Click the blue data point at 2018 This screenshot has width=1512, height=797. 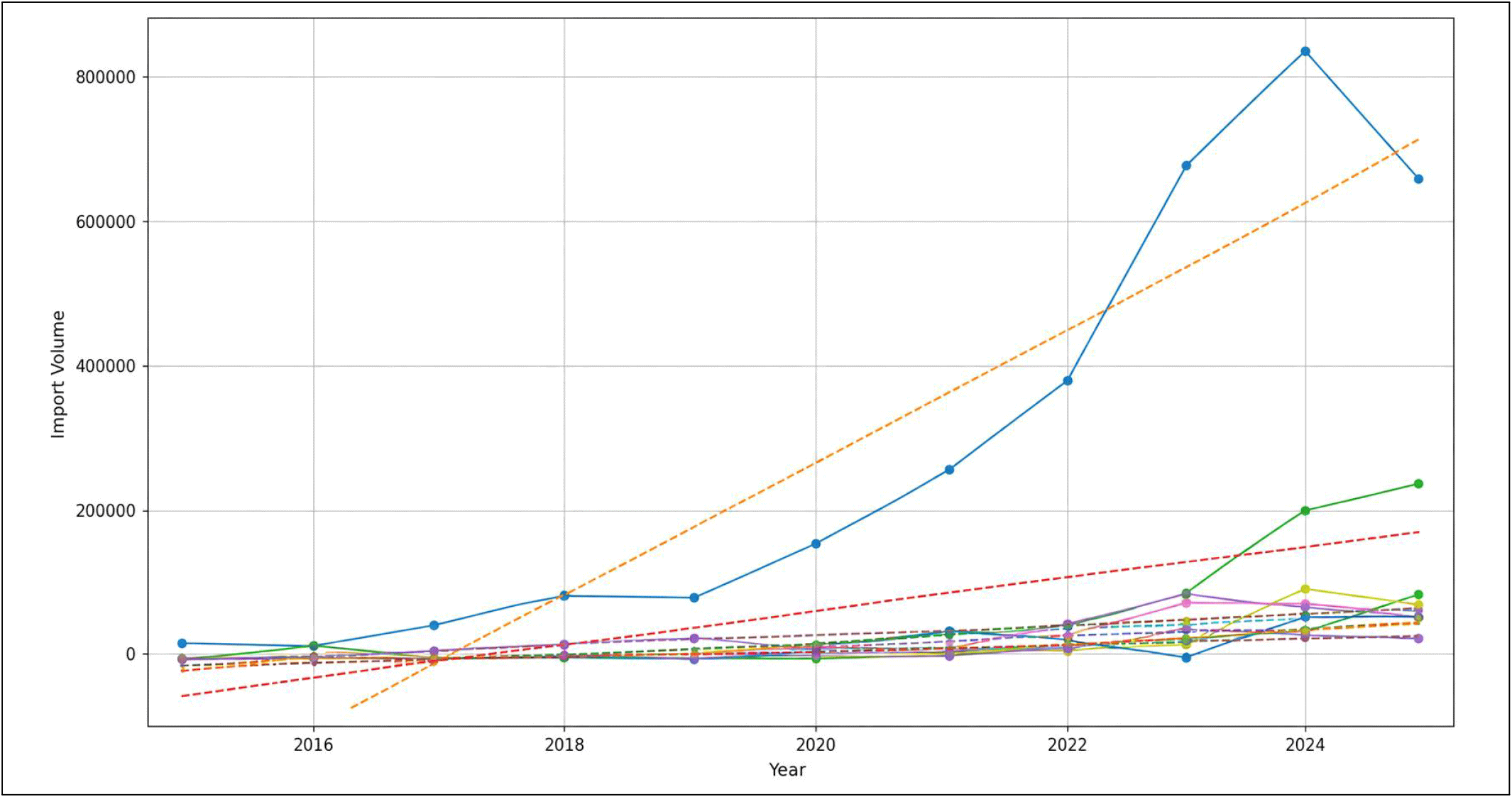coord(564,595)
